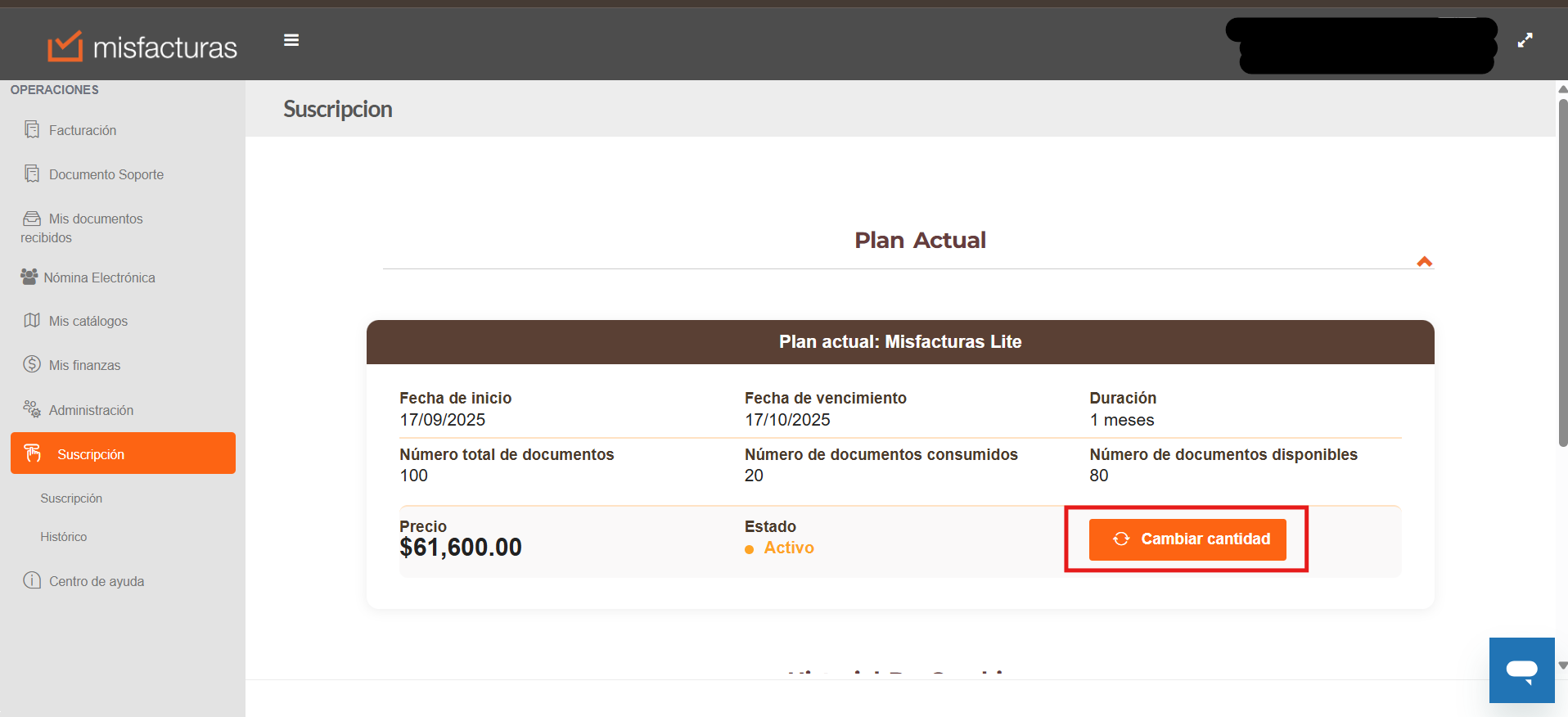Click the Administración gears icon
This screenshot has width=1568, height=717.
(x=32, y=409)
